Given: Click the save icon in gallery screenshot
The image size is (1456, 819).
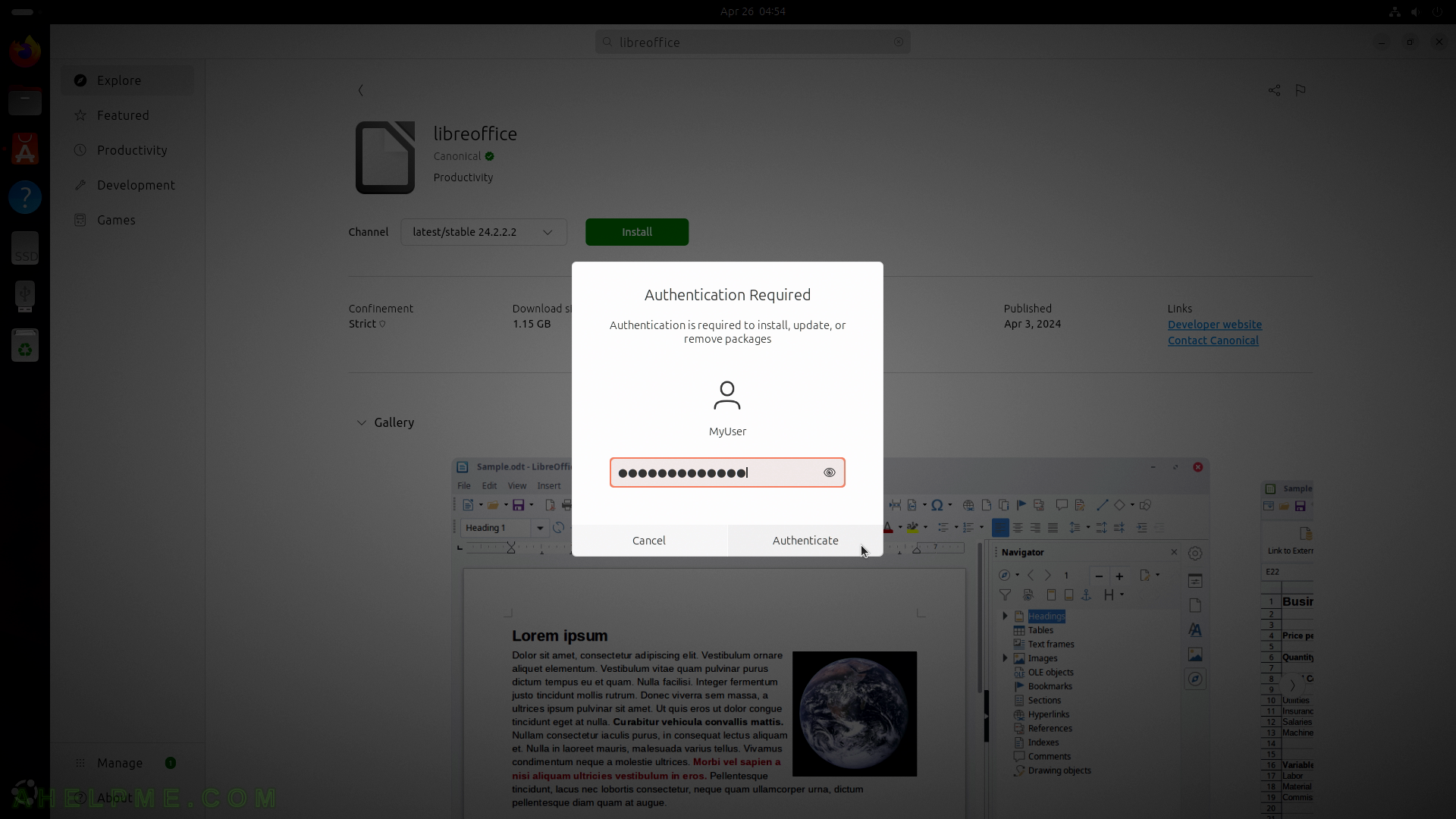Looking at the screenshot, I should [x=519, y=505].
